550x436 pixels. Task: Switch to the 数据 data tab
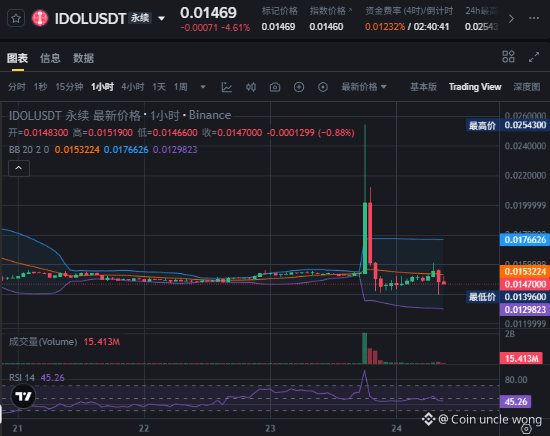pyautogui.click(x=83, y=58)
